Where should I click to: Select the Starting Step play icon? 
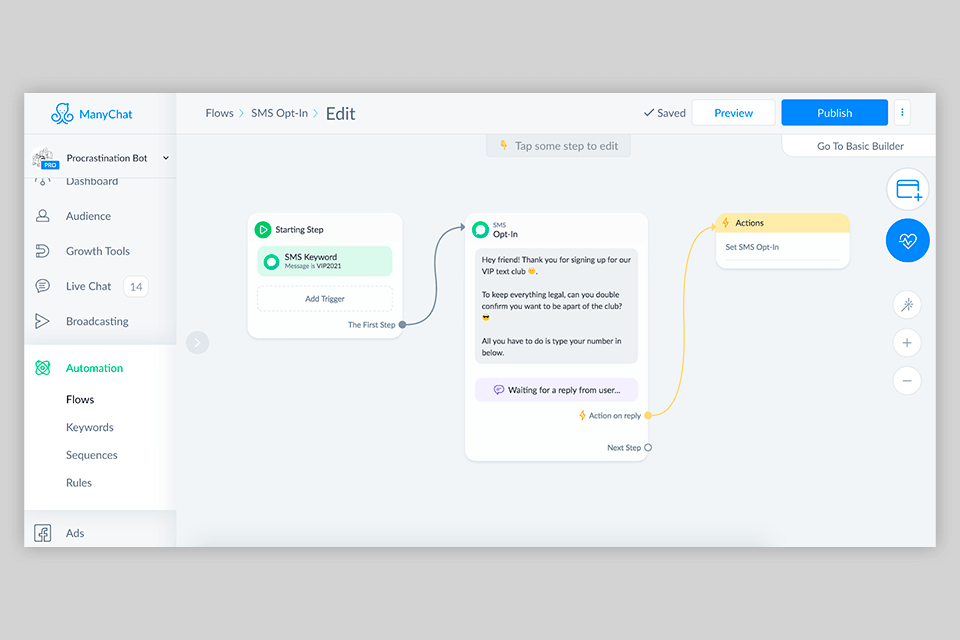click(x=263, y=230)
